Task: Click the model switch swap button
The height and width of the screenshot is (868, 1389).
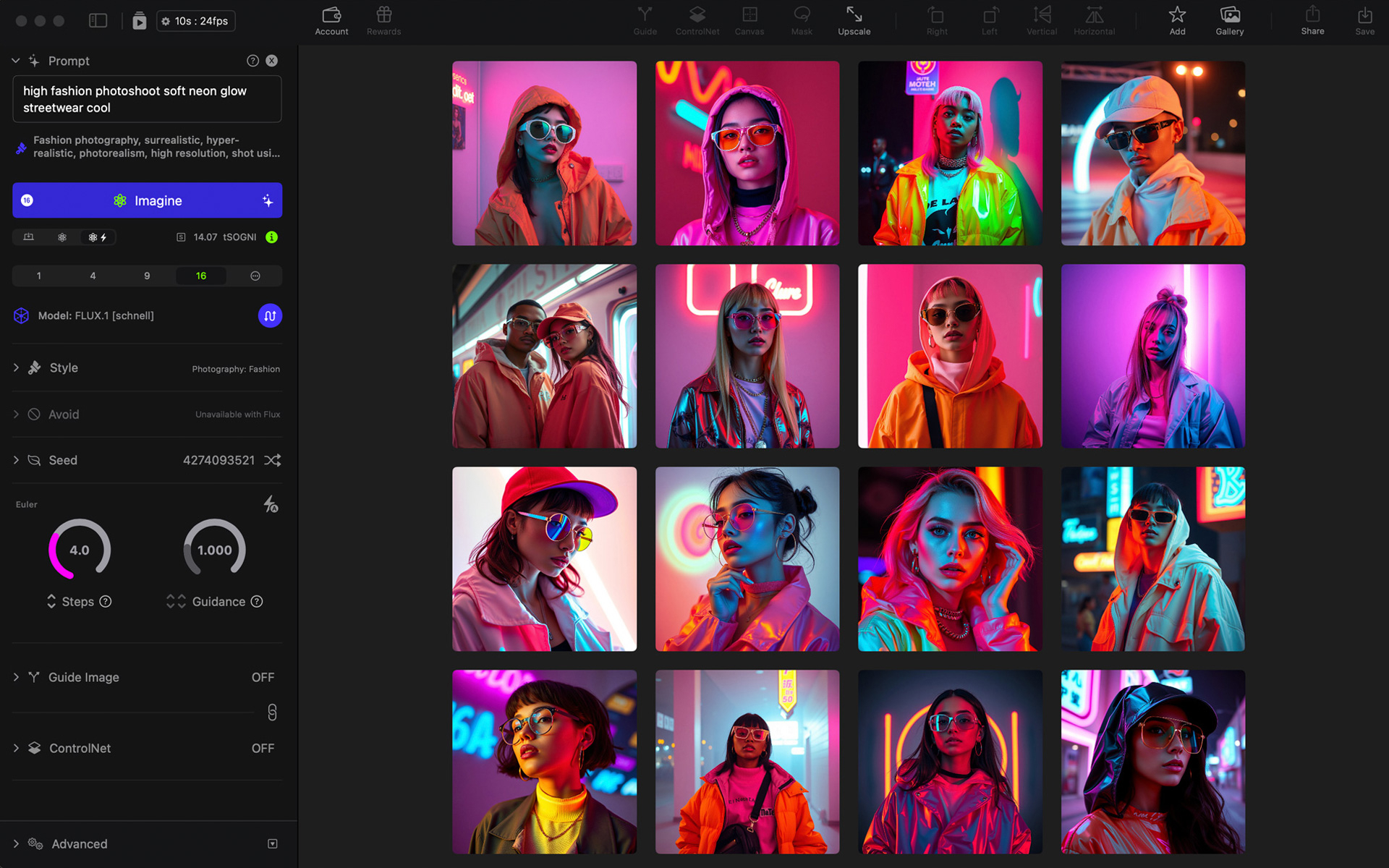Action: click(x=270, y=315)
